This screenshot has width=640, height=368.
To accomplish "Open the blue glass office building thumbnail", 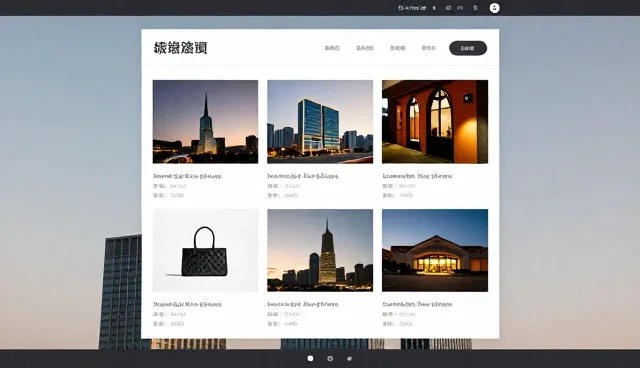I will click(320, 122).
